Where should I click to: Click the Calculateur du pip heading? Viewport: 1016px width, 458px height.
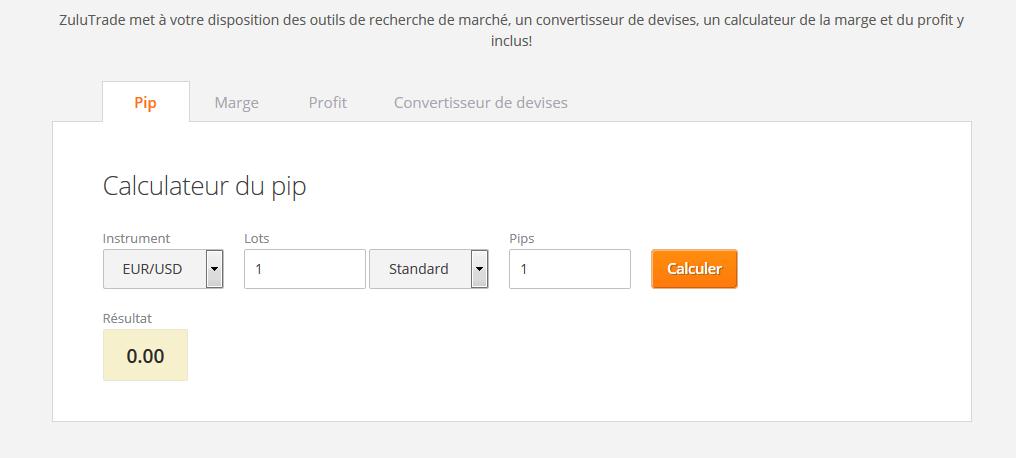pyautogui.click(x=204, y=187)
